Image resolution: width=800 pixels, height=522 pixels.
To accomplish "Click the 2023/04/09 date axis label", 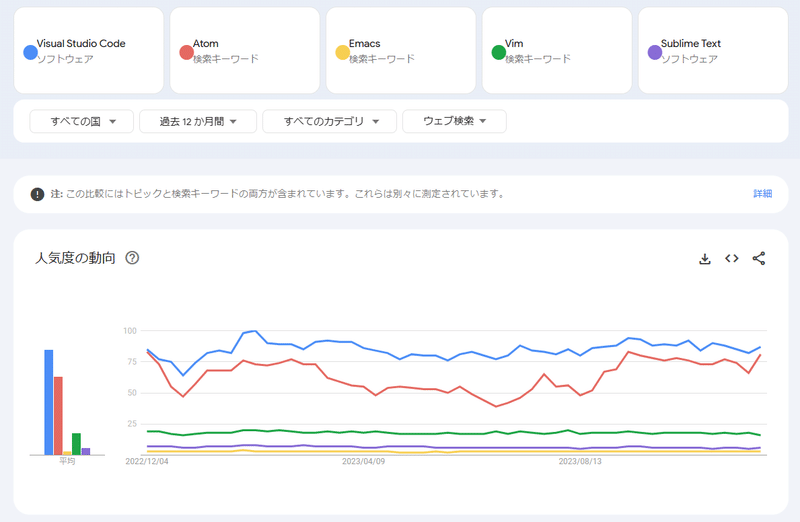I will (x=363, y=461).
